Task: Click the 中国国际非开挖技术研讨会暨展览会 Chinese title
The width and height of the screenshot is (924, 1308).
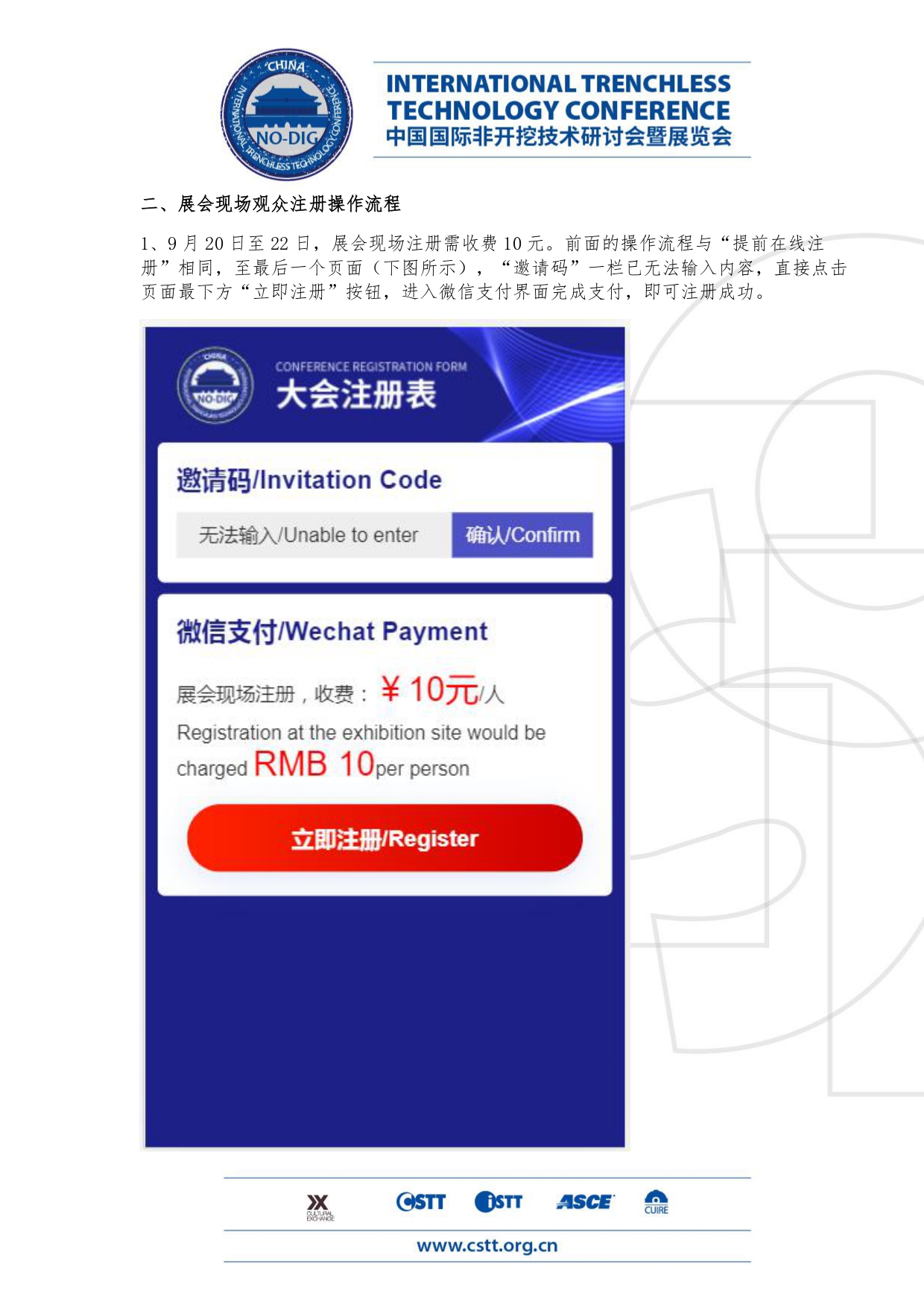Action: pyautogui.click(x=559, y=136)
